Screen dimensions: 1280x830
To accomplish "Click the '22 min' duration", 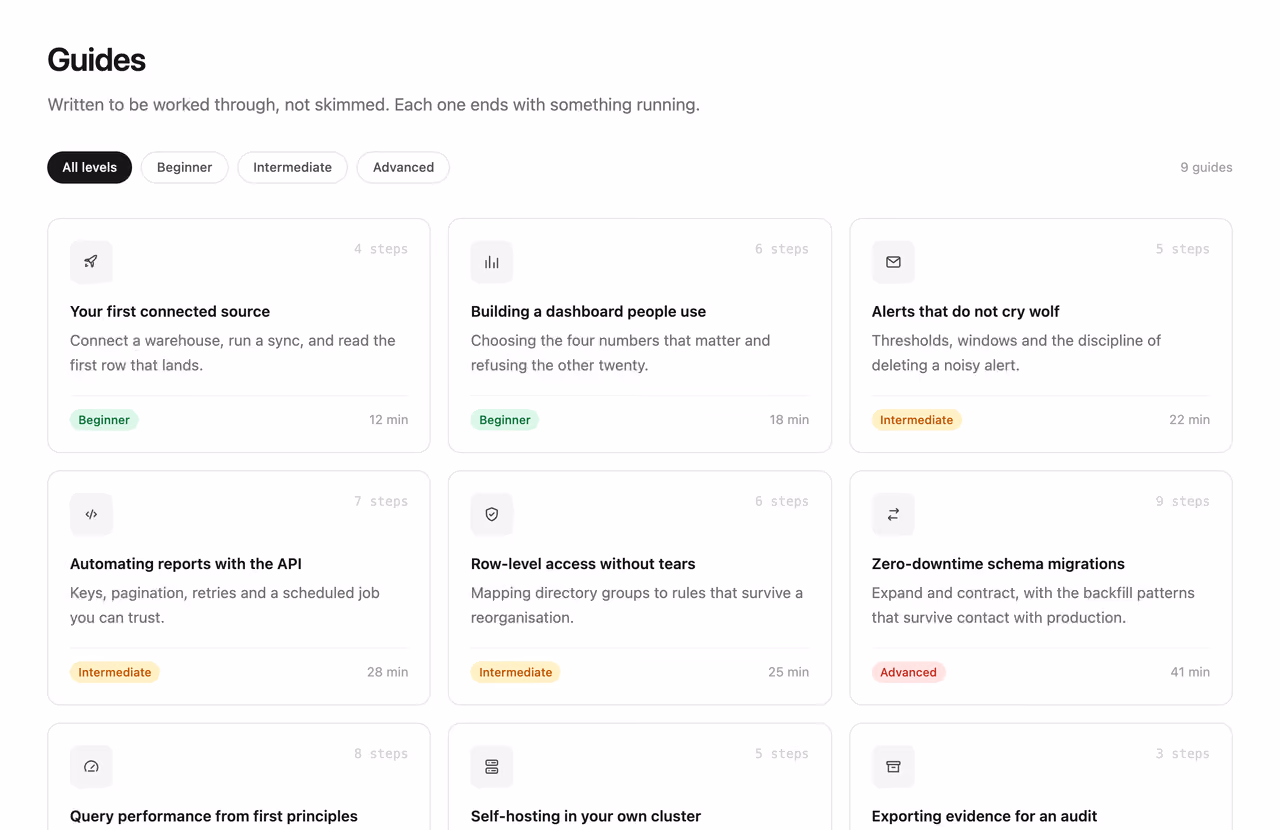I will point(1190,420).
